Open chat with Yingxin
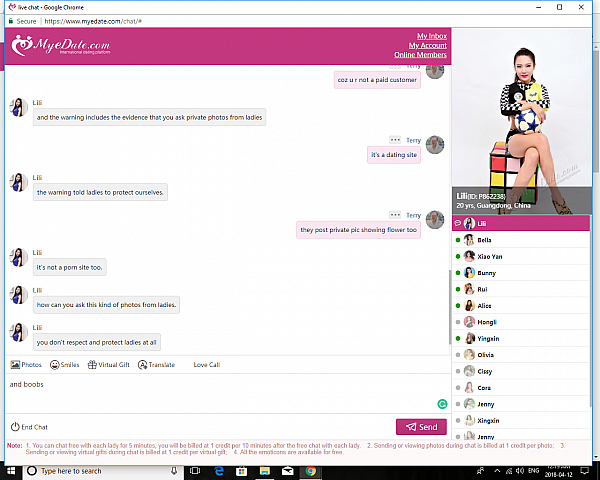This screenshot has height=480, width=600. click(490, 338)
